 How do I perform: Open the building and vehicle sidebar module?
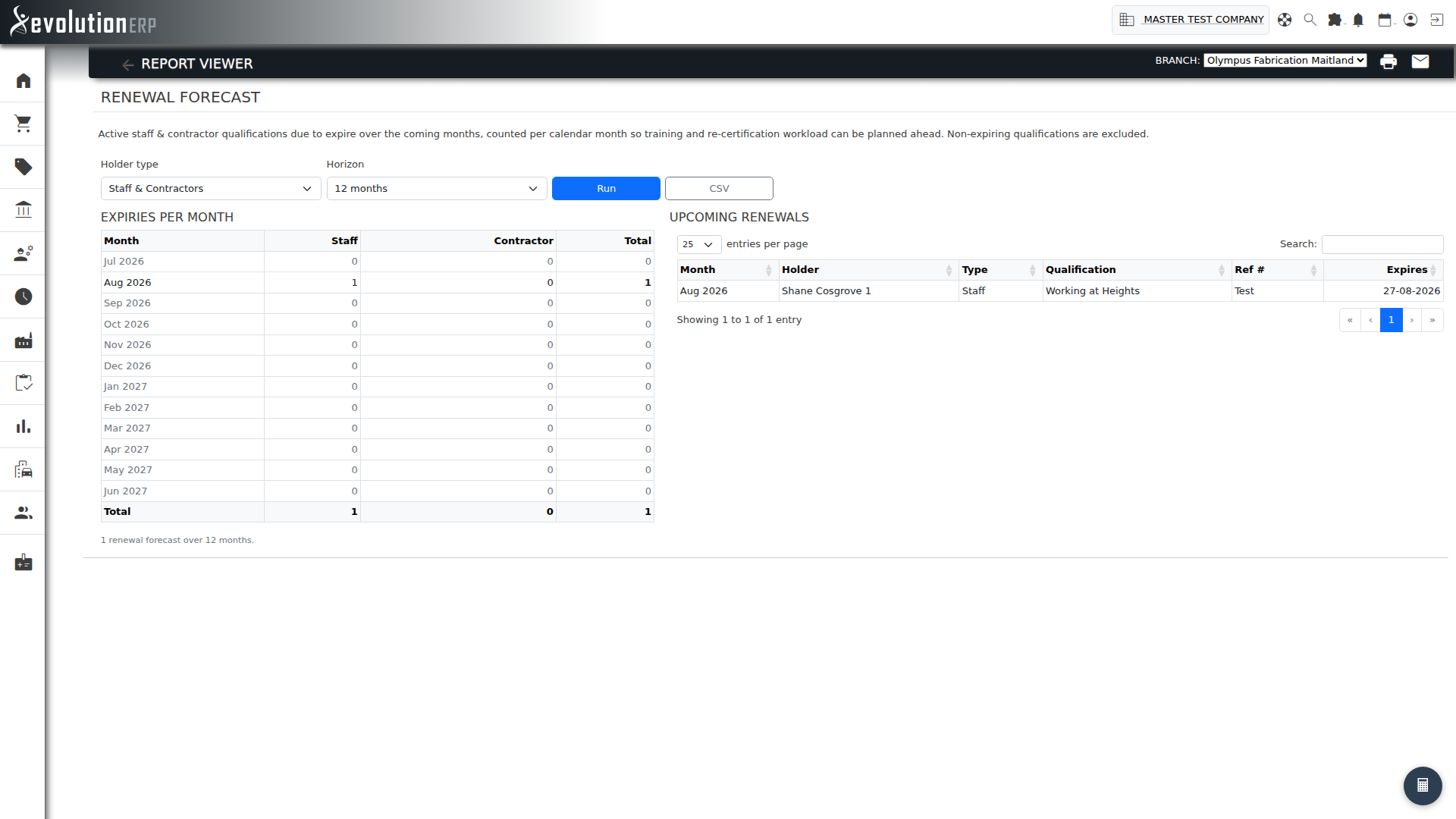point(24,469)
